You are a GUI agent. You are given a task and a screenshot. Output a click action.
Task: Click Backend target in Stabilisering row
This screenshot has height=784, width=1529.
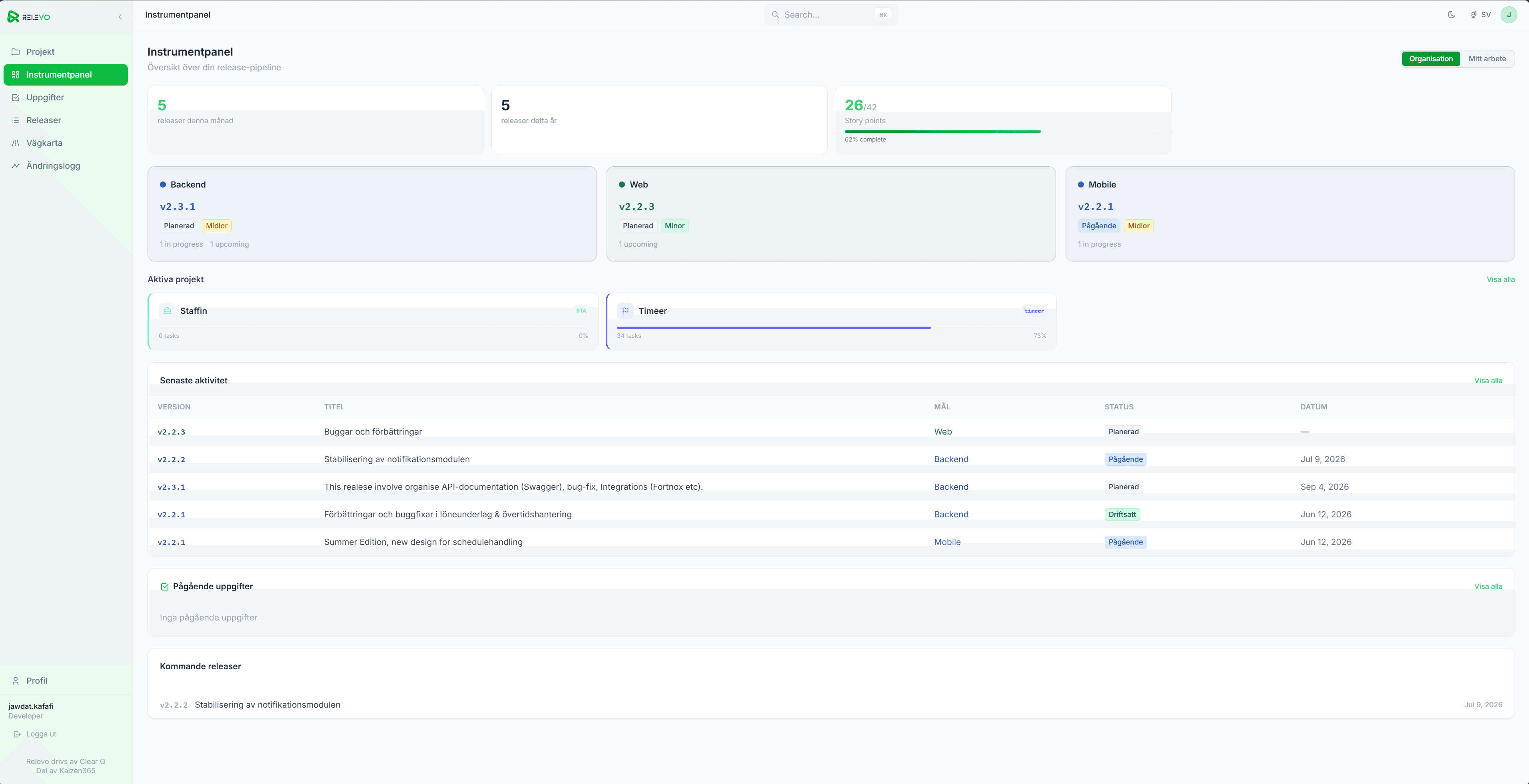tap(951, 460)
